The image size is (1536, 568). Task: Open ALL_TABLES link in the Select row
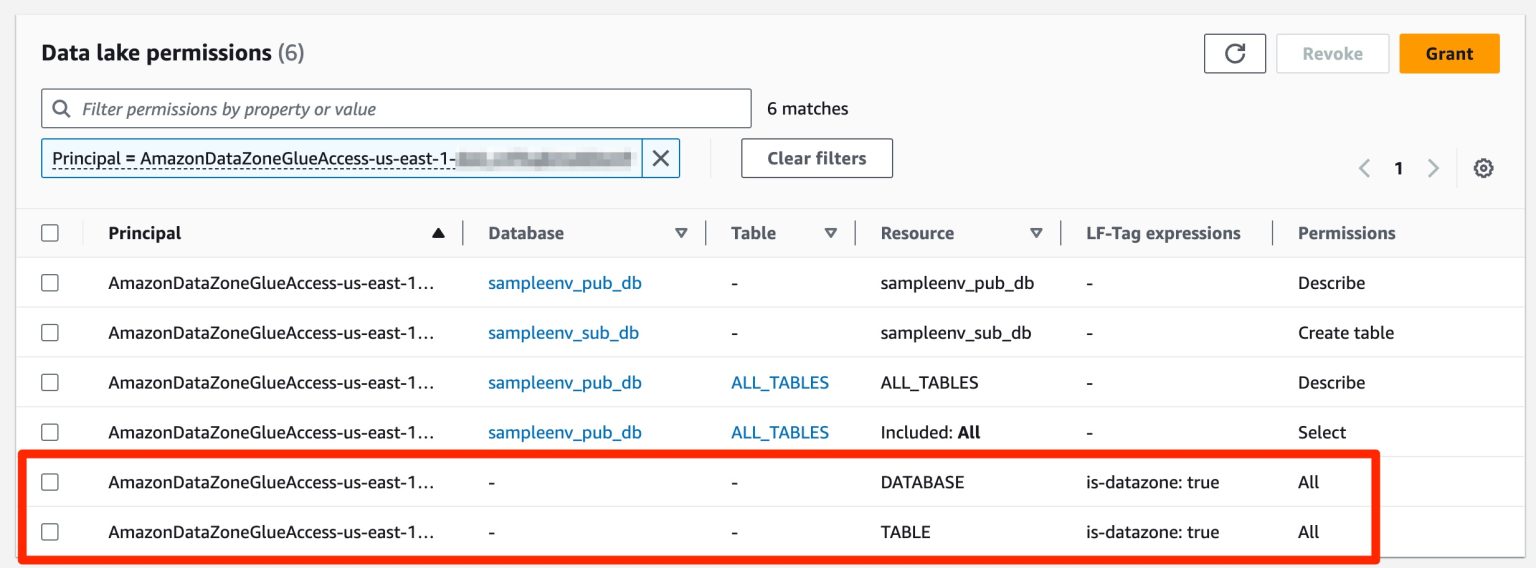coord(780,433)
